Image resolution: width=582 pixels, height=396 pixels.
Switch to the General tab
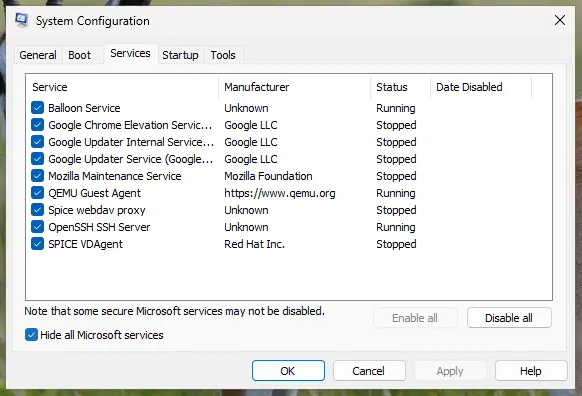(38, 55)
